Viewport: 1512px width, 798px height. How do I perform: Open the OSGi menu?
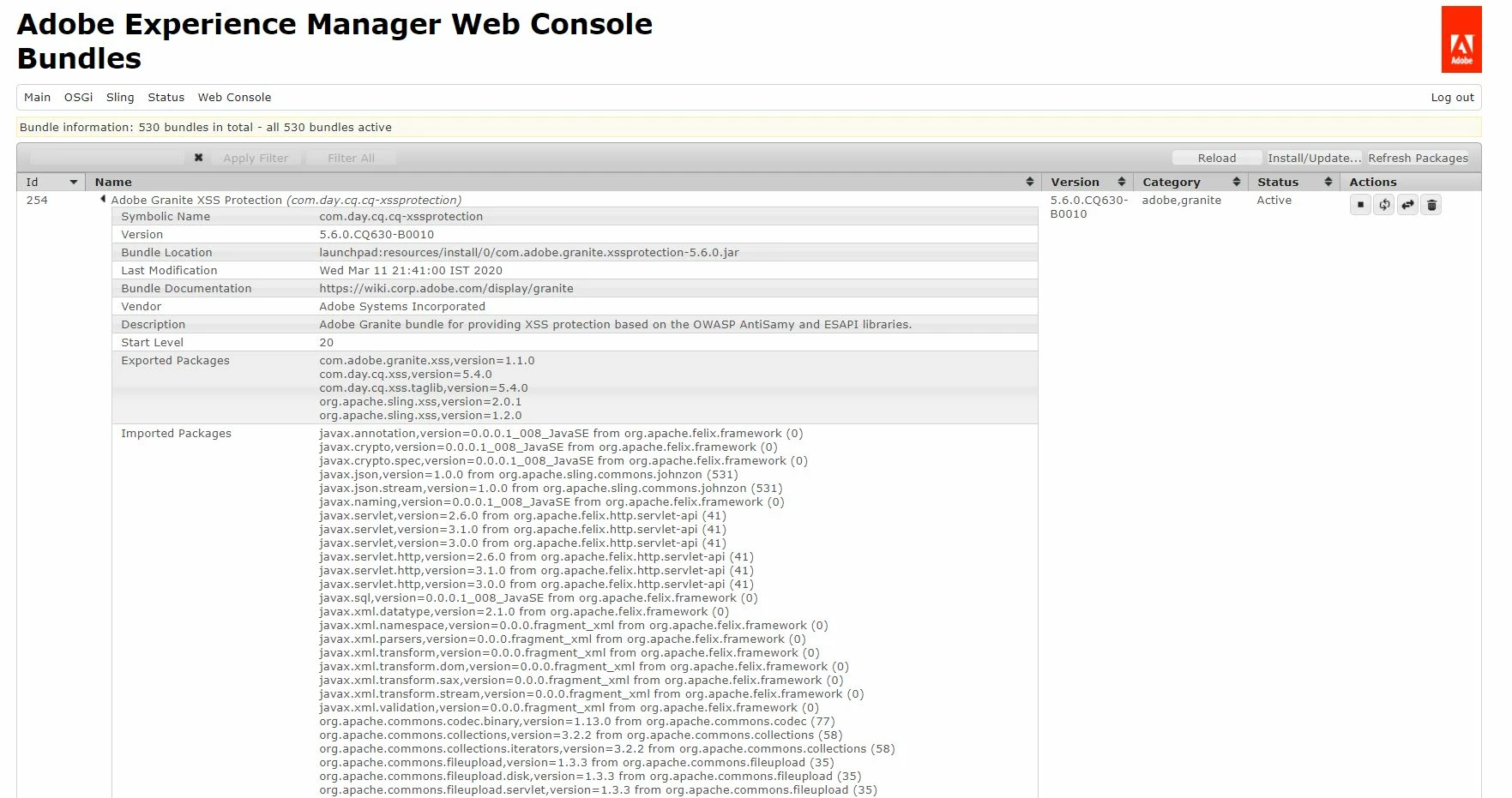pyautogui.click(x=78, y=98)
